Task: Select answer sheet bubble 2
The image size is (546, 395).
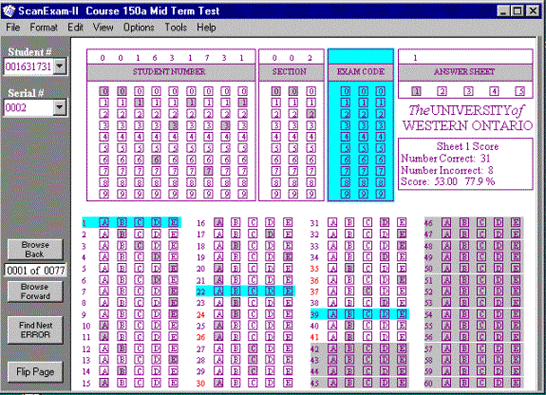Action: tap(442, 91)
